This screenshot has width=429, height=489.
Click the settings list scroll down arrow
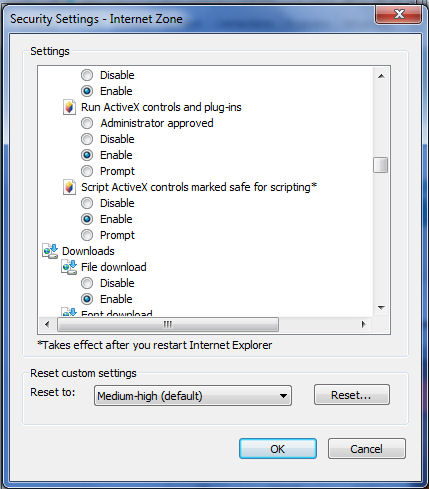[x=381, y=308]
